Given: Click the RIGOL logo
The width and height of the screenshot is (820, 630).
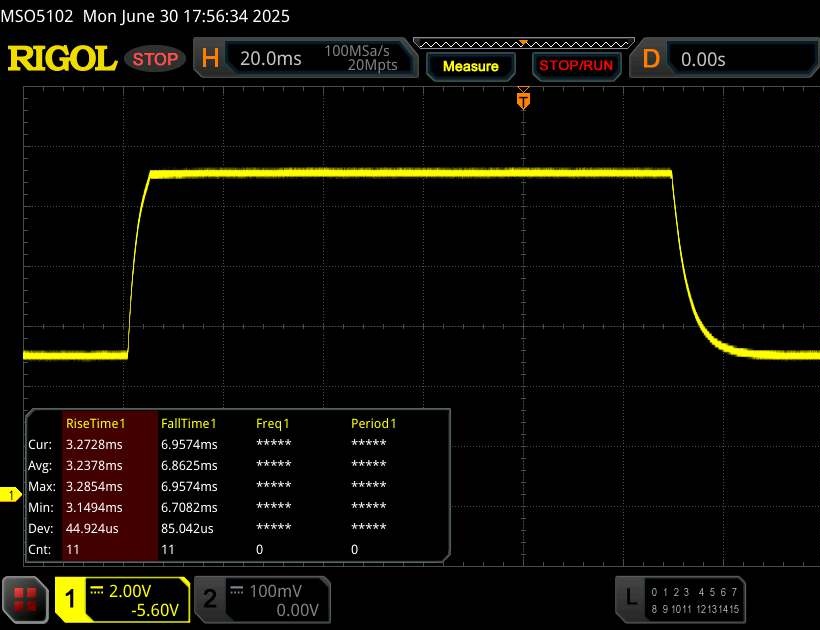Looking at the screenshot, I should click(x=62, y=58).
